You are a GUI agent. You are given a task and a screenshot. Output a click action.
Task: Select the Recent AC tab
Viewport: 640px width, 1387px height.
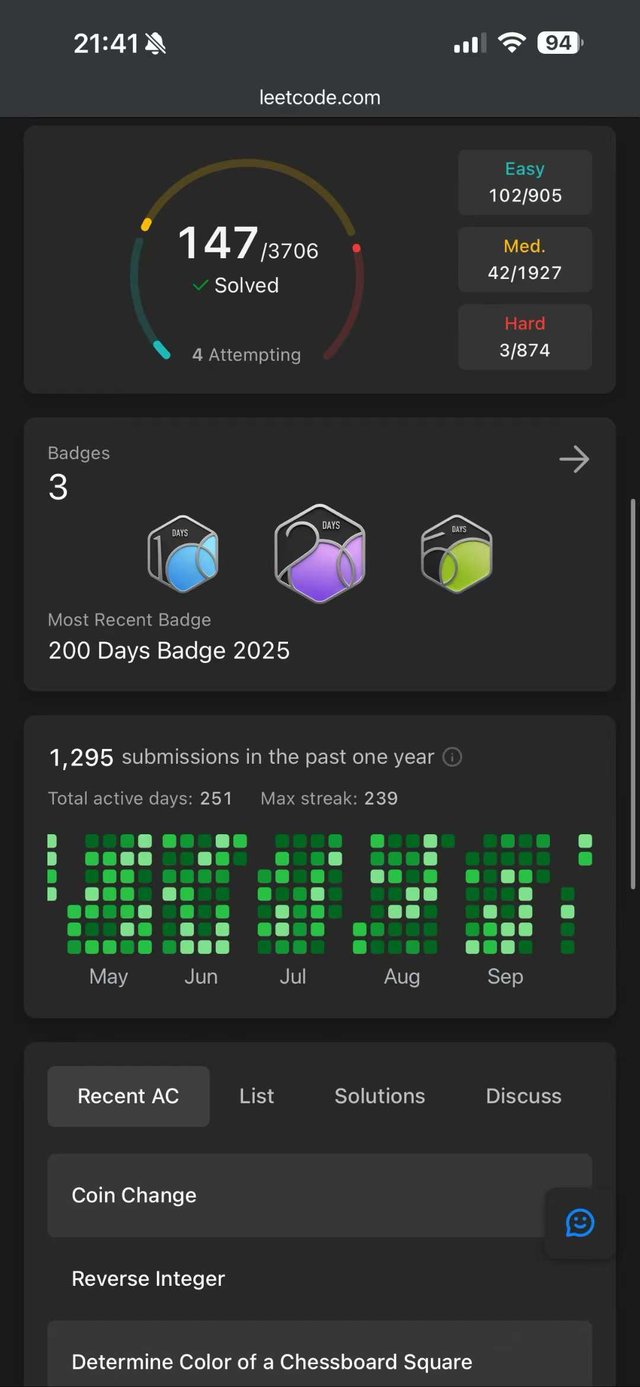pyautogui.click(x=128, y=1096)
